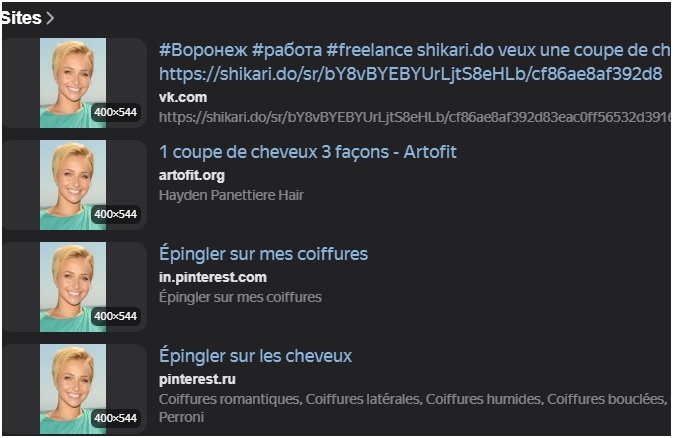Open the thumbnail beside the vk.com result
This screenshot has width=673, height=438.
[x=73, y=83]
